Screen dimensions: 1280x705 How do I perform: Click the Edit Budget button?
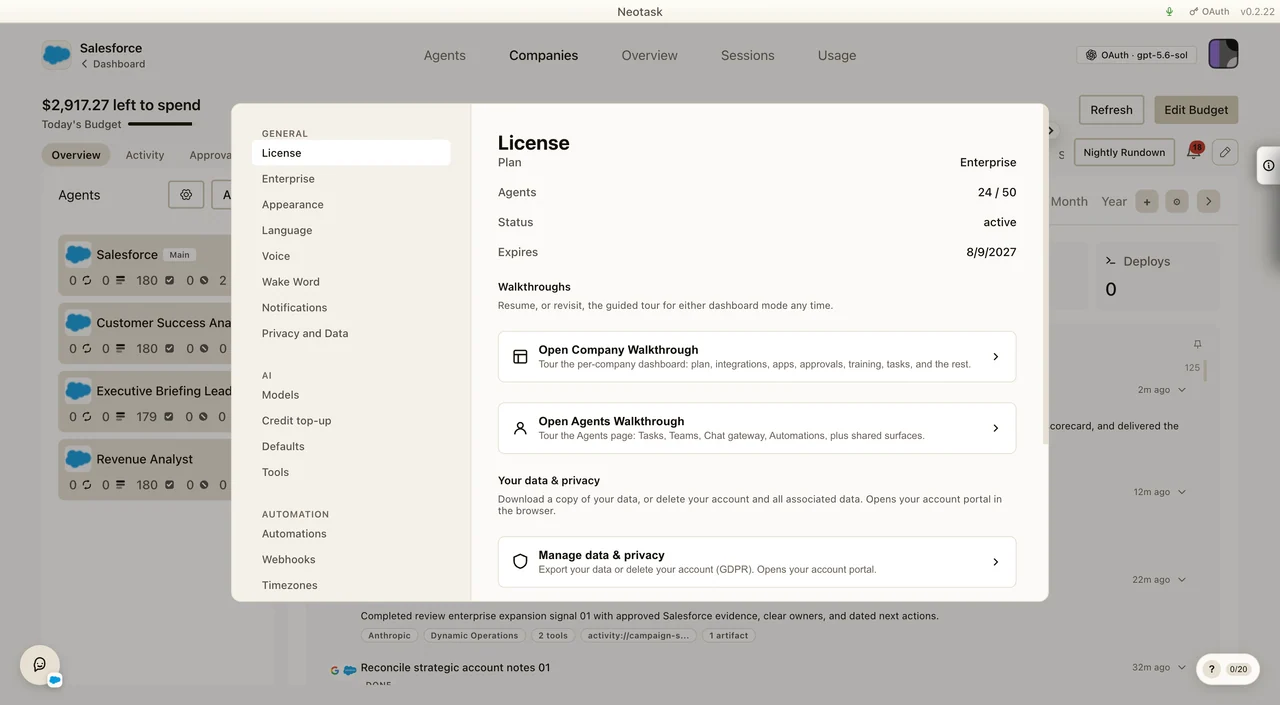click(x=1196, y=110)
